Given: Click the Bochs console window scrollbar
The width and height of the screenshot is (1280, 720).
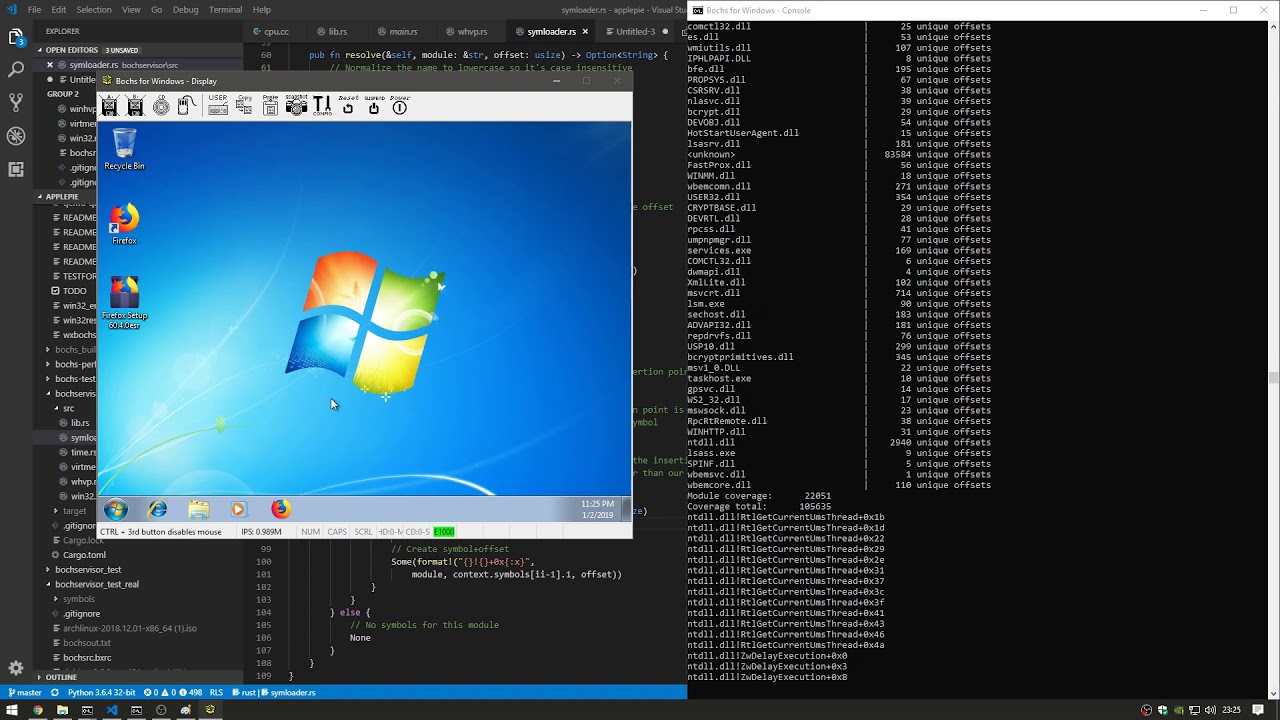Looking at the screenshot, I should pos(1273,378).
